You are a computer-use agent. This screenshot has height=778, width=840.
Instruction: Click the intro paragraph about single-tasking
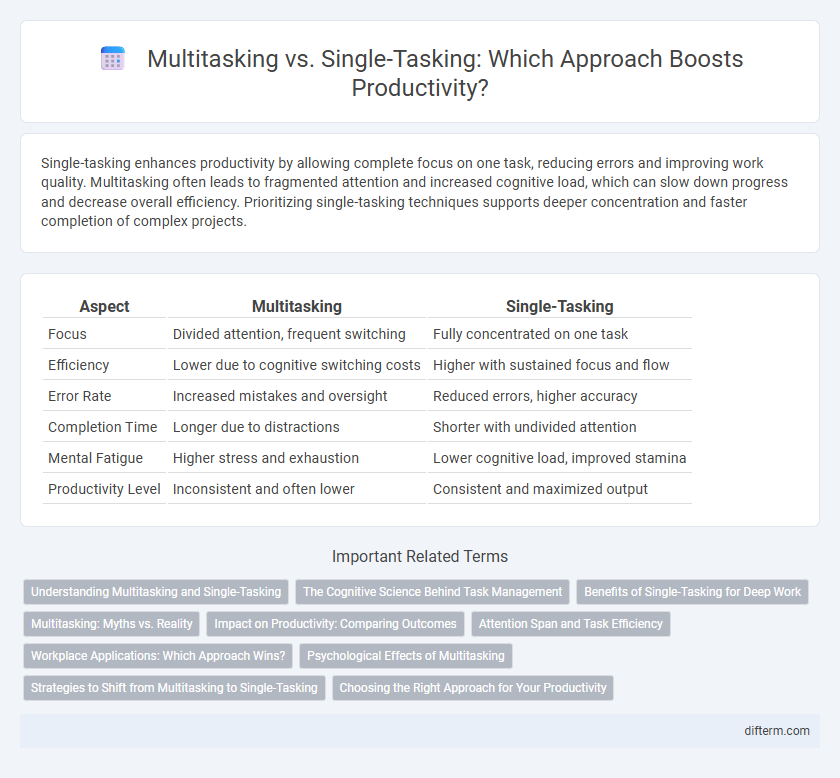coord(414,192)
